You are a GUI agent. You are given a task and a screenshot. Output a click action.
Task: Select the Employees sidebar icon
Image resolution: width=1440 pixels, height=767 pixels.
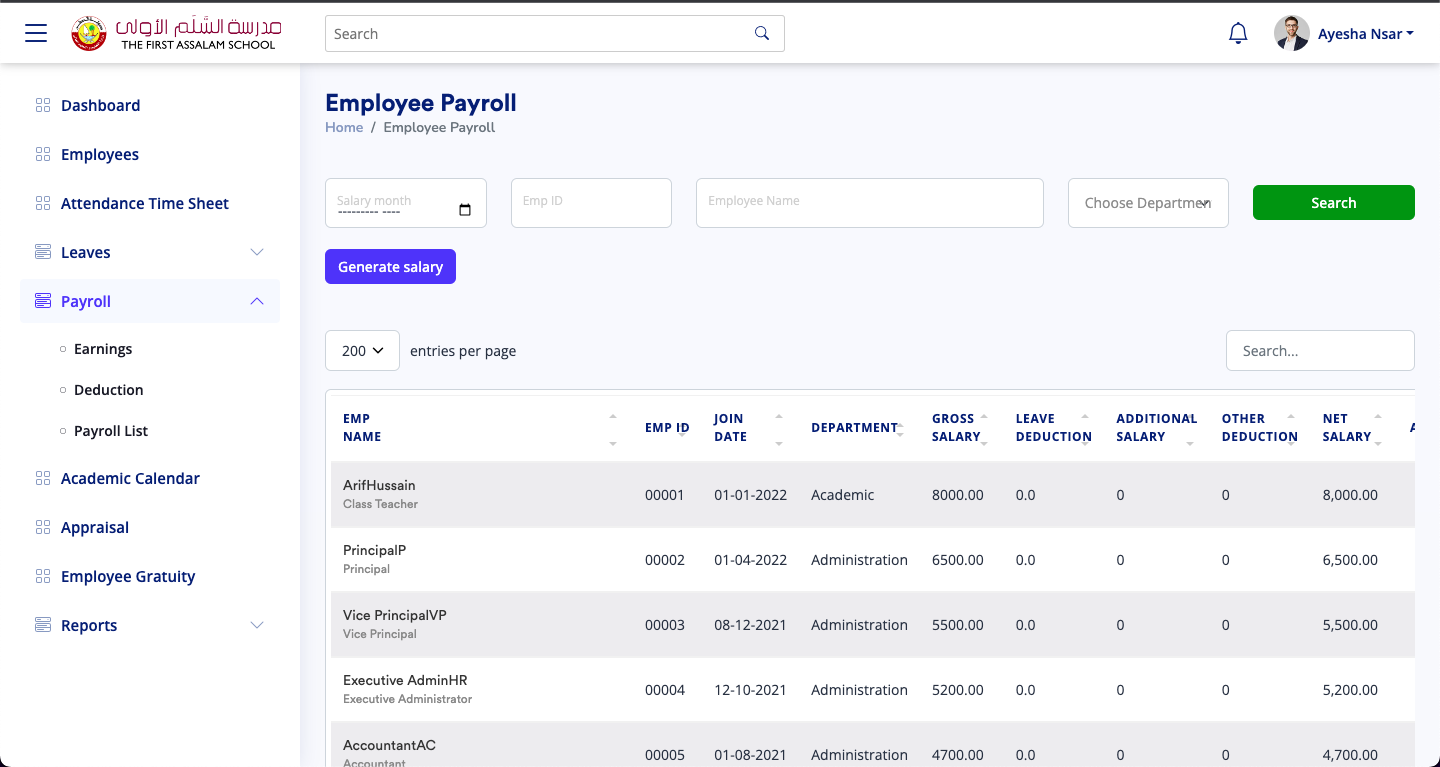pos(43,153)
